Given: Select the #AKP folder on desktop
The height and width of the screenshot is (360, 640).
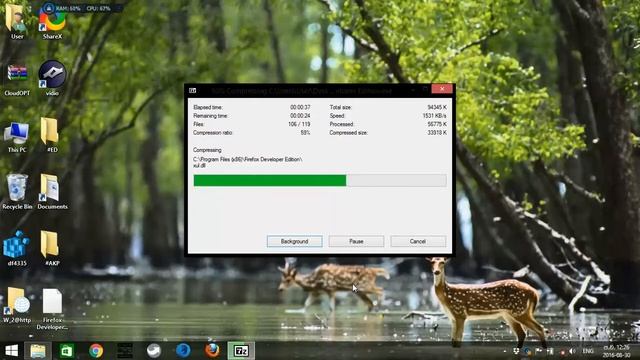Looking at the screenshot, I should click(51, 248).
